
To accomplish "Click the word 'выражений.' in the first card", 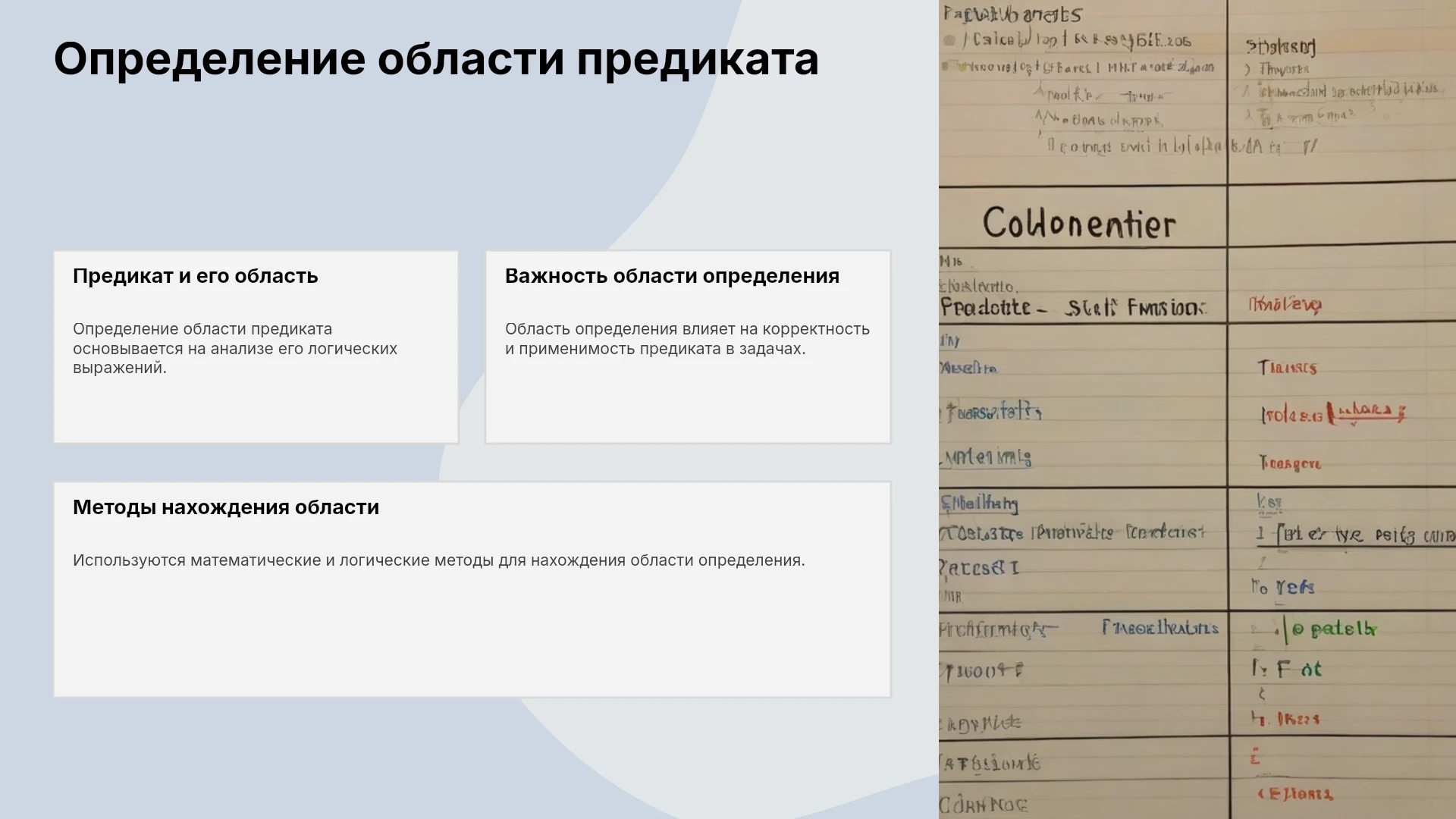I will click(x=119, y=369).
